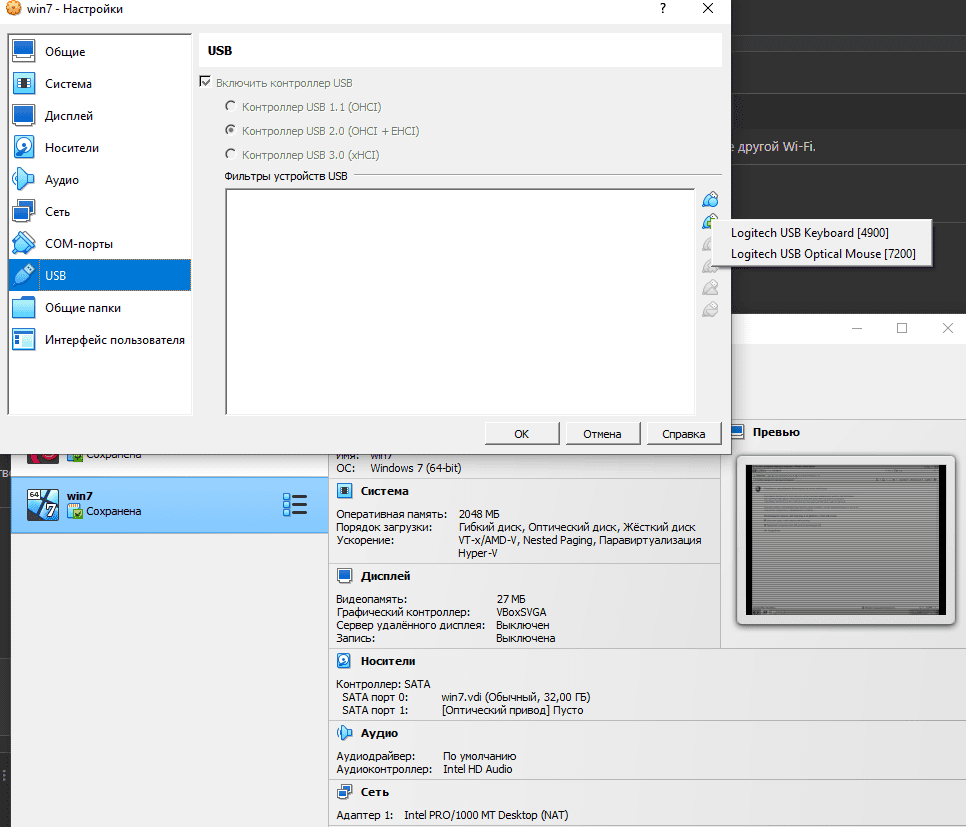
Task: Choose Logitech USB Optical Mouse [7200]
Action: (x=821, y=254)
